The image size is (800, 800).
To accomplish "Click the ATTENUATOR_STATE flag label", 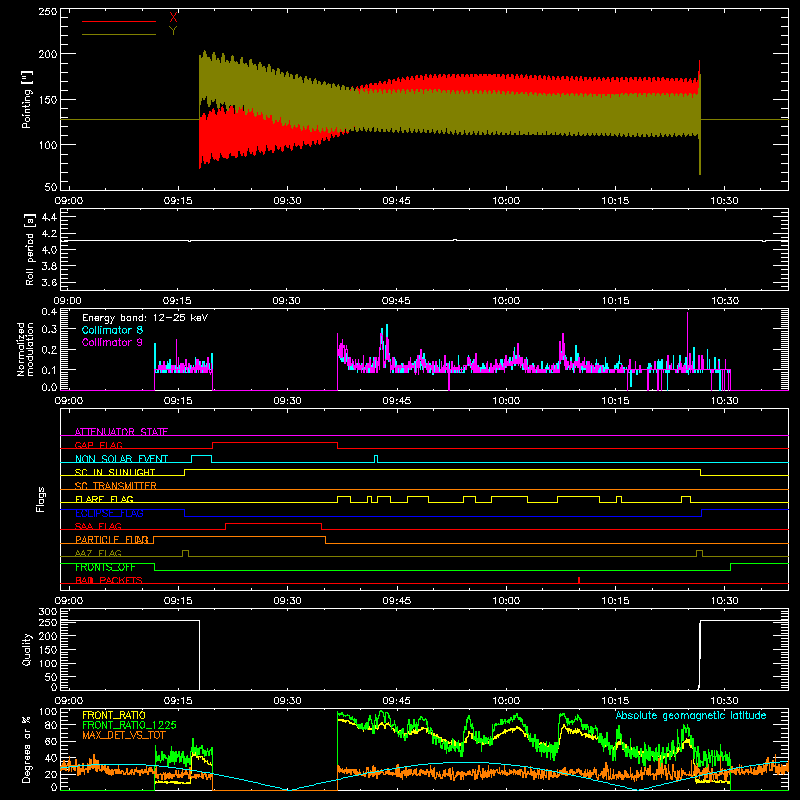I will (x=121, y=432).
